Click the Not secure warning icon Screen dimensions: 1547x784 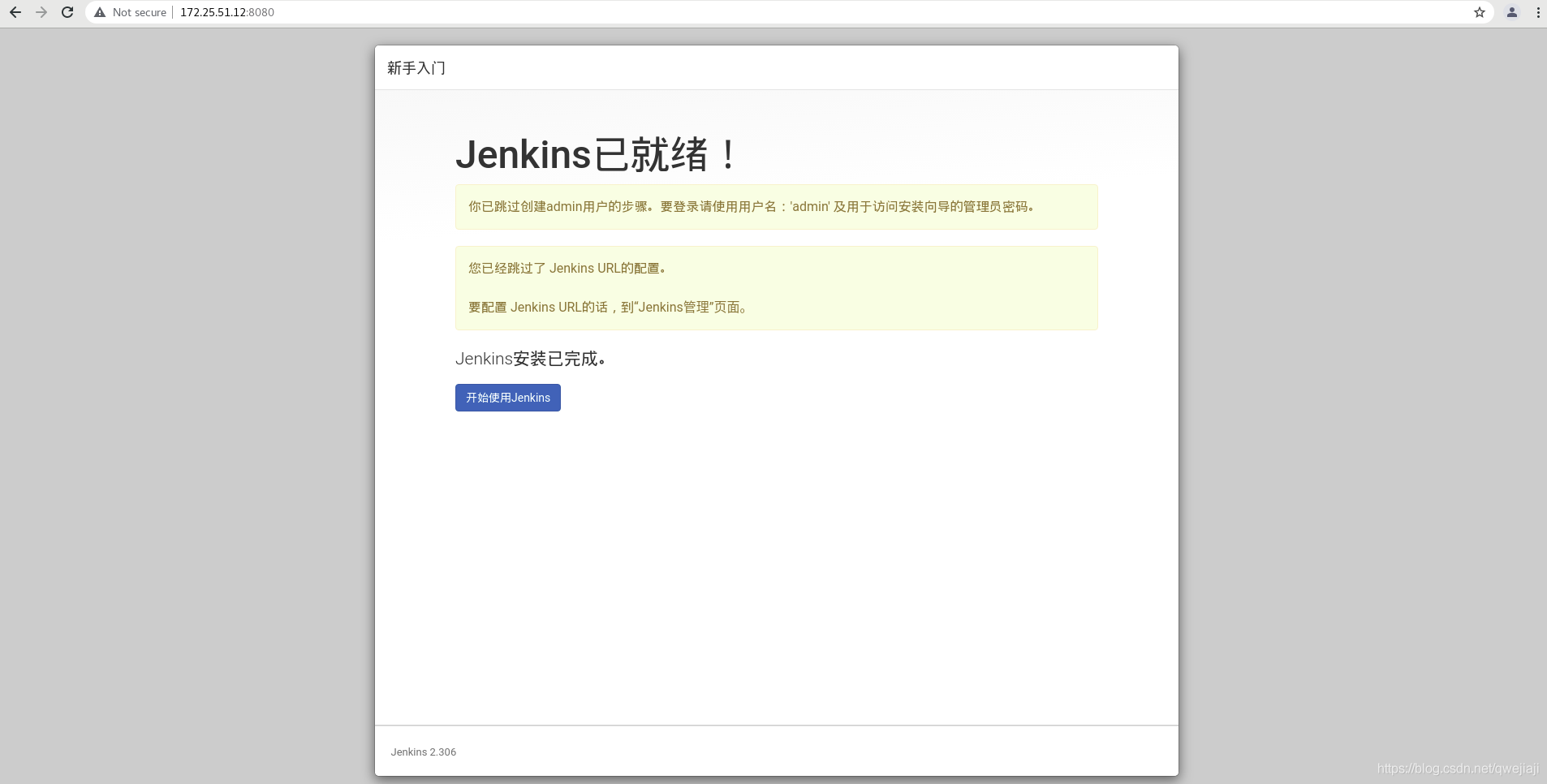click(100, 12)
